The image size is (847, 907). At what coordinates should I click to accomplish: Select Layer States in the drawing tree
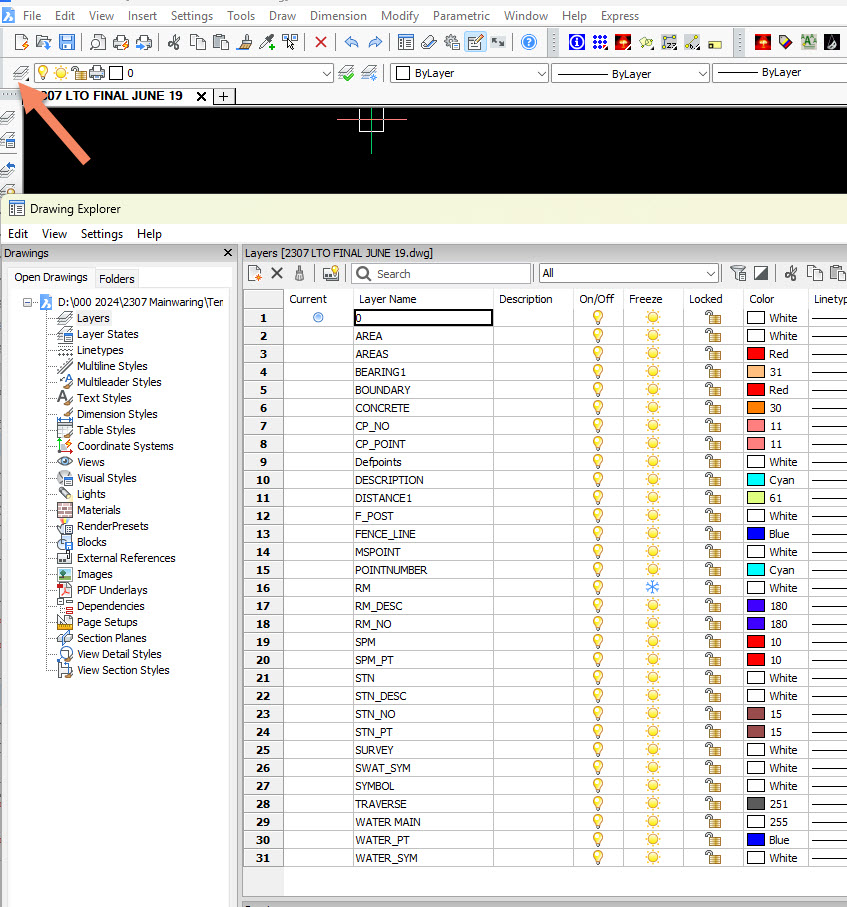(108, 334)
